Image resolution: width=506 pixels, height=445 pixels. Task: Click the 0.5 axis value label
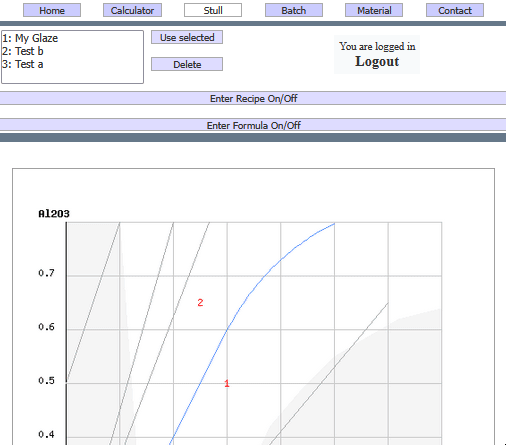(x=46, y=380)
